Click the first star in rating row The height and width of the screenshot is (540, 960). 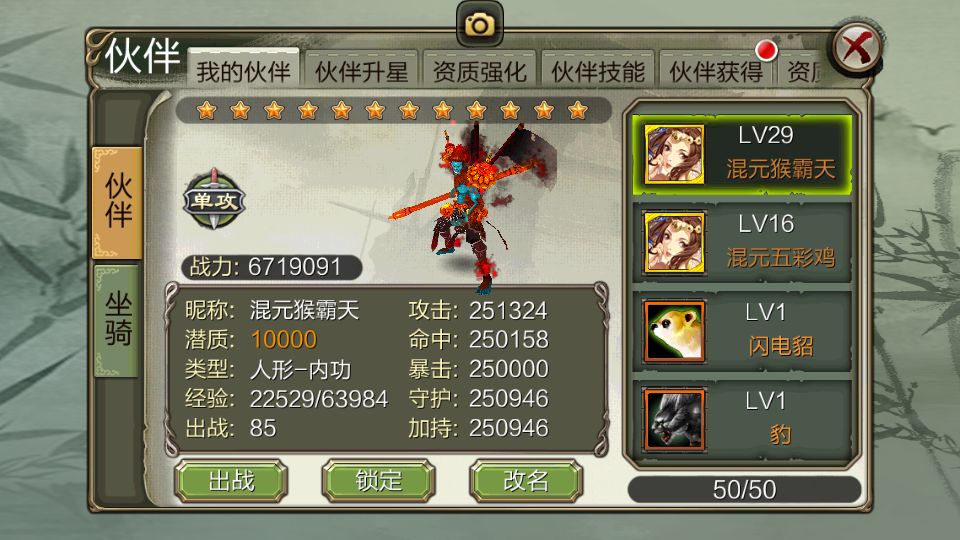207,110
